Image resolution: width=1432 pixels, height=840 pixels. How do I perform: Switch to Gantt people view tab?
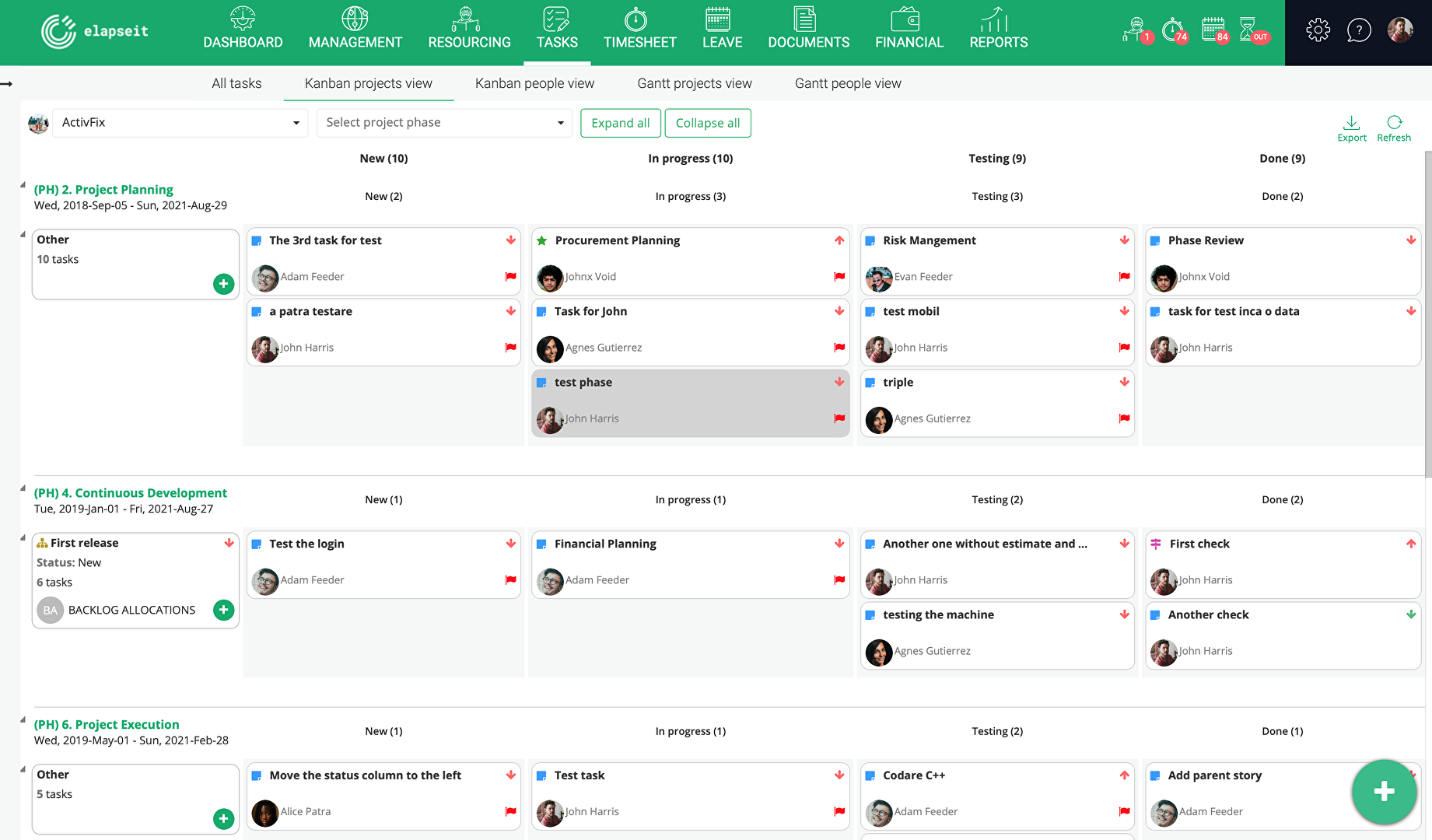(x=848, y=83)
